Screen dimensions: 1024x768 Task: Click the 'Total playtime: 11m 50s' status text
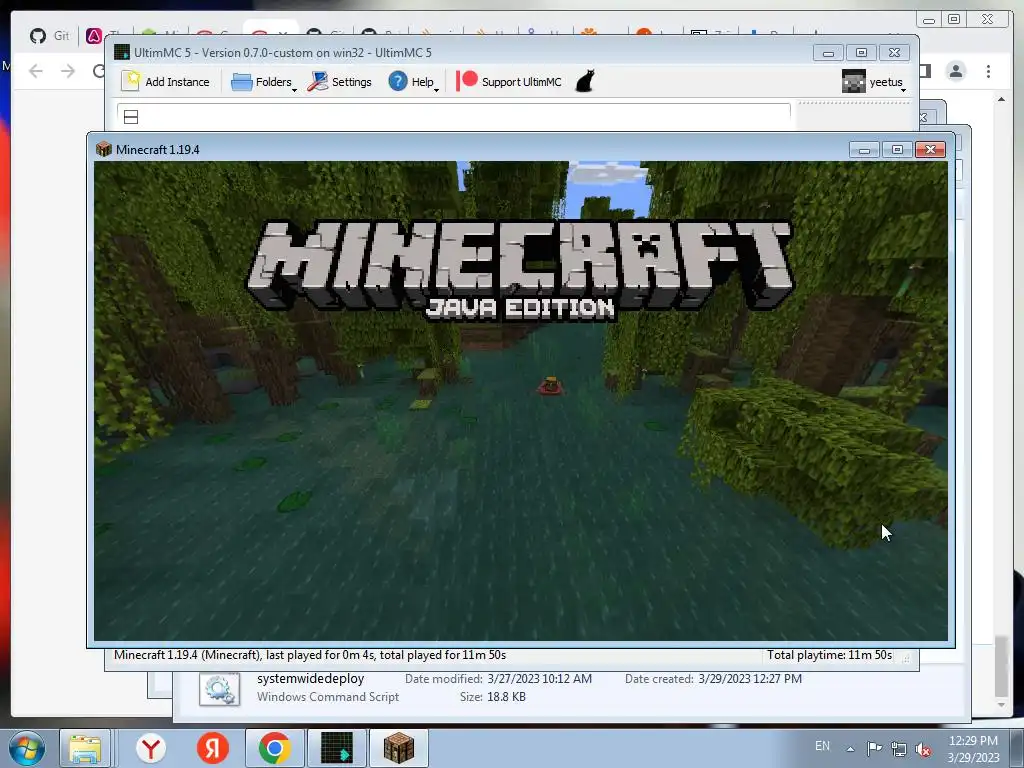(829, 655)
